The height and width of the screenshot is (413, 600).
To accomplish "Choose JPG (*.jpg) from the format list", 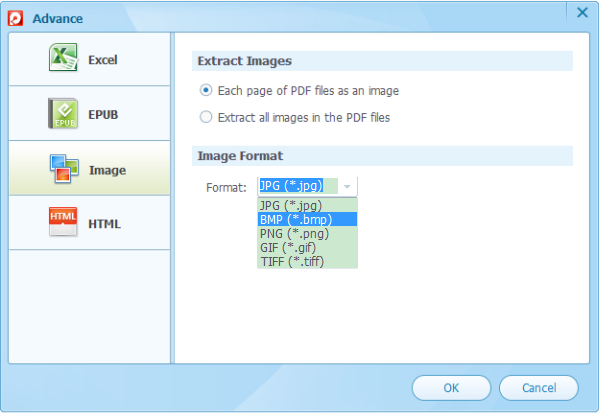I will pos(308,206).
